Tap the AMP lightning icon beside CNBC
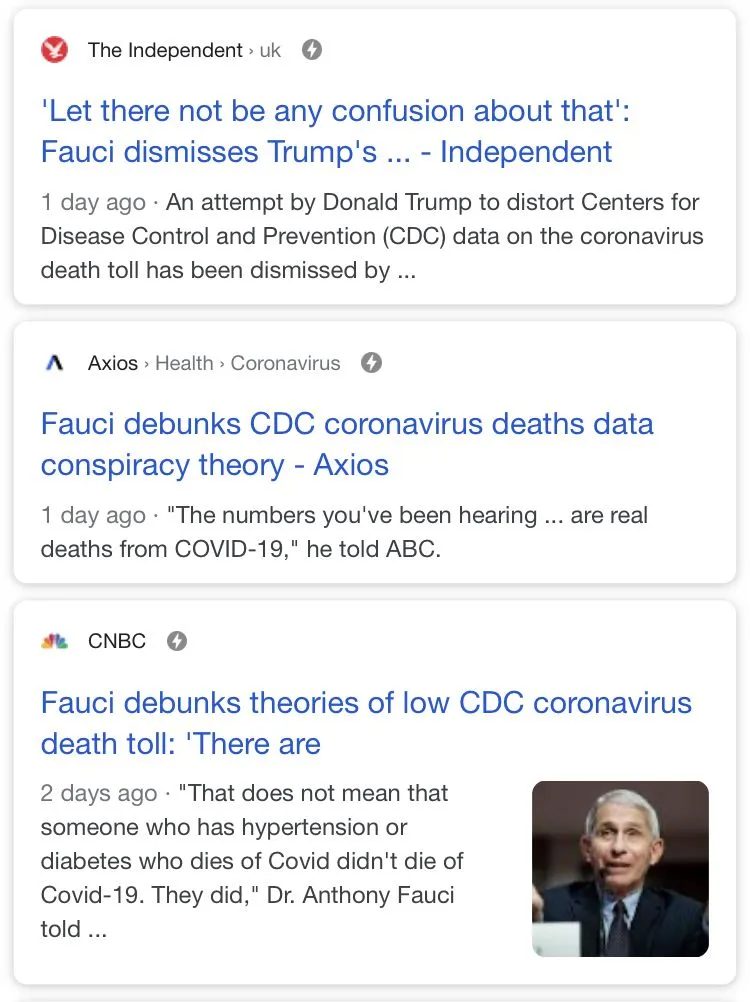Screen dimensions: 750x1002 pos(177,641)
